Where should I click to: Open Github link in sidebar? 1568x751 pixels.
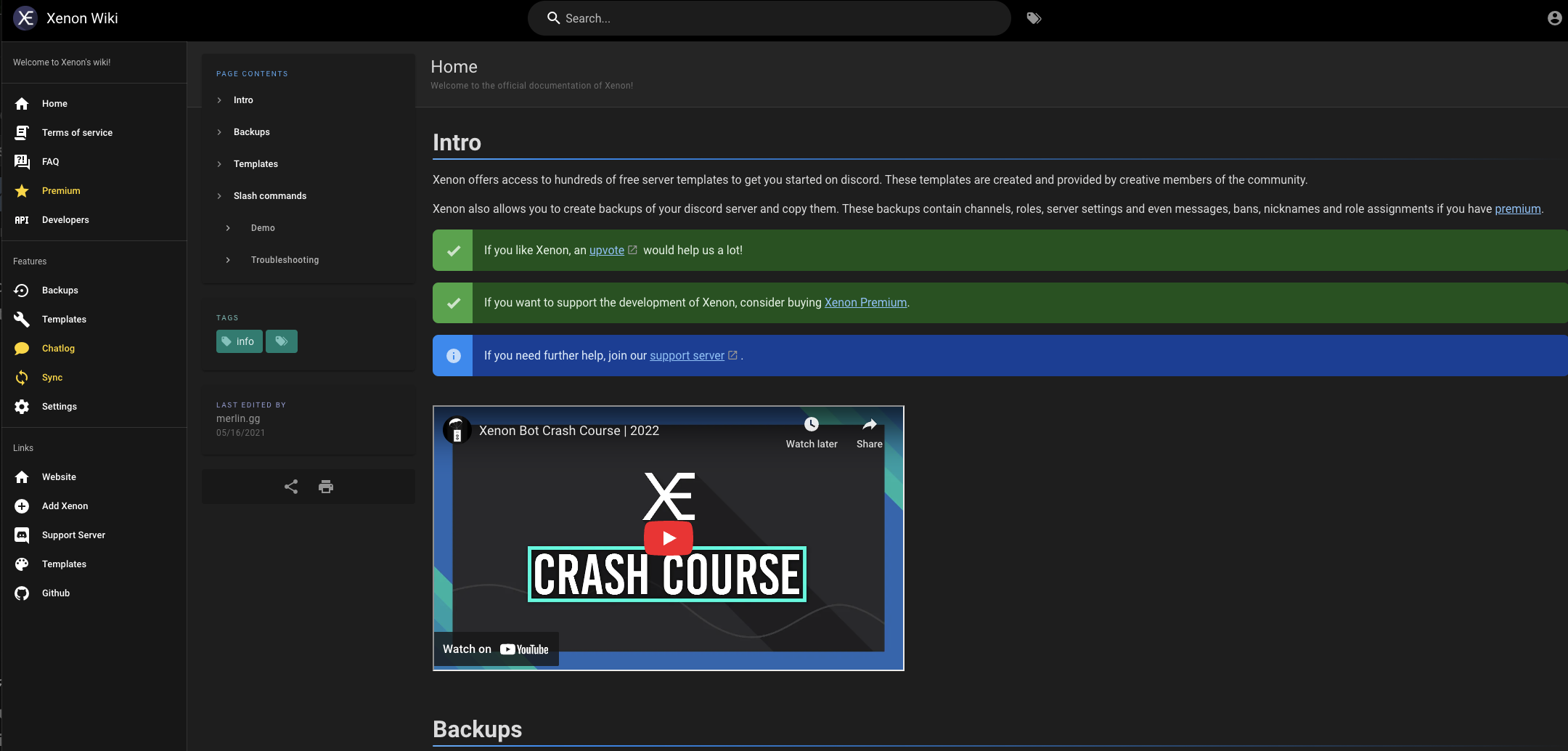pos(56,593)
